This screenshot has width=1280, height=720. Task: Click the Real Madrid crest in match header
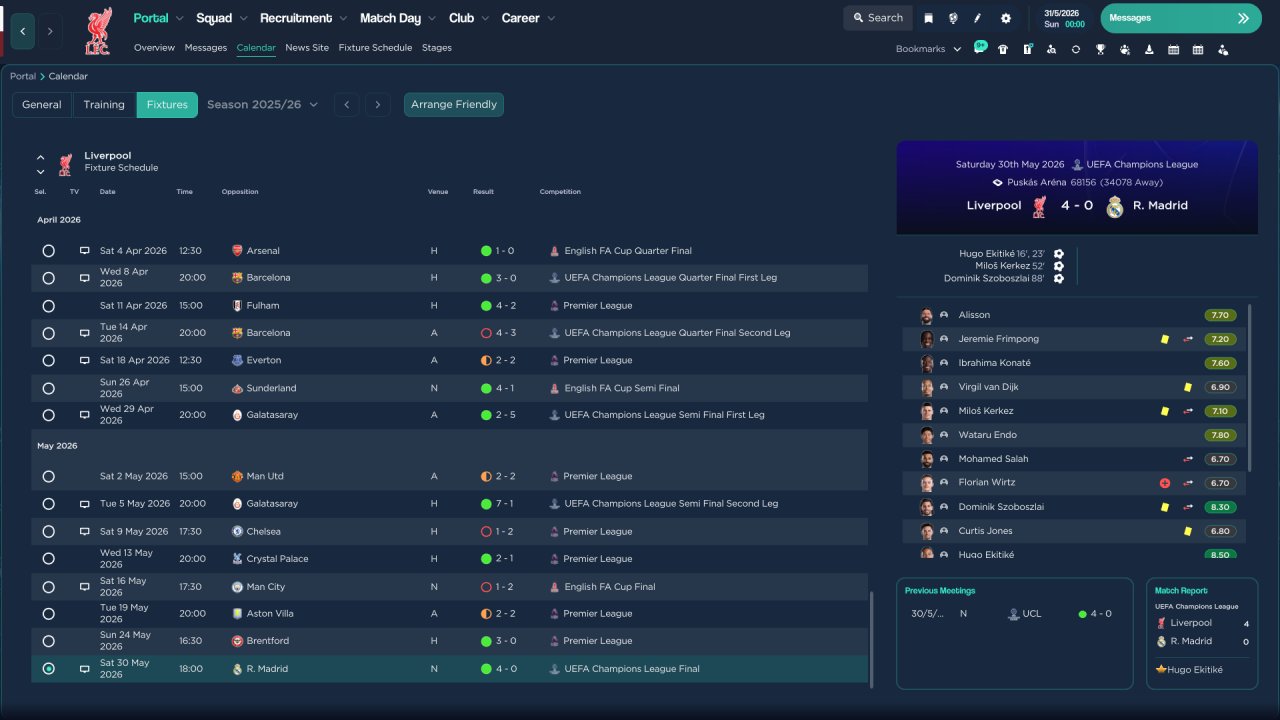click(1115, 206)
